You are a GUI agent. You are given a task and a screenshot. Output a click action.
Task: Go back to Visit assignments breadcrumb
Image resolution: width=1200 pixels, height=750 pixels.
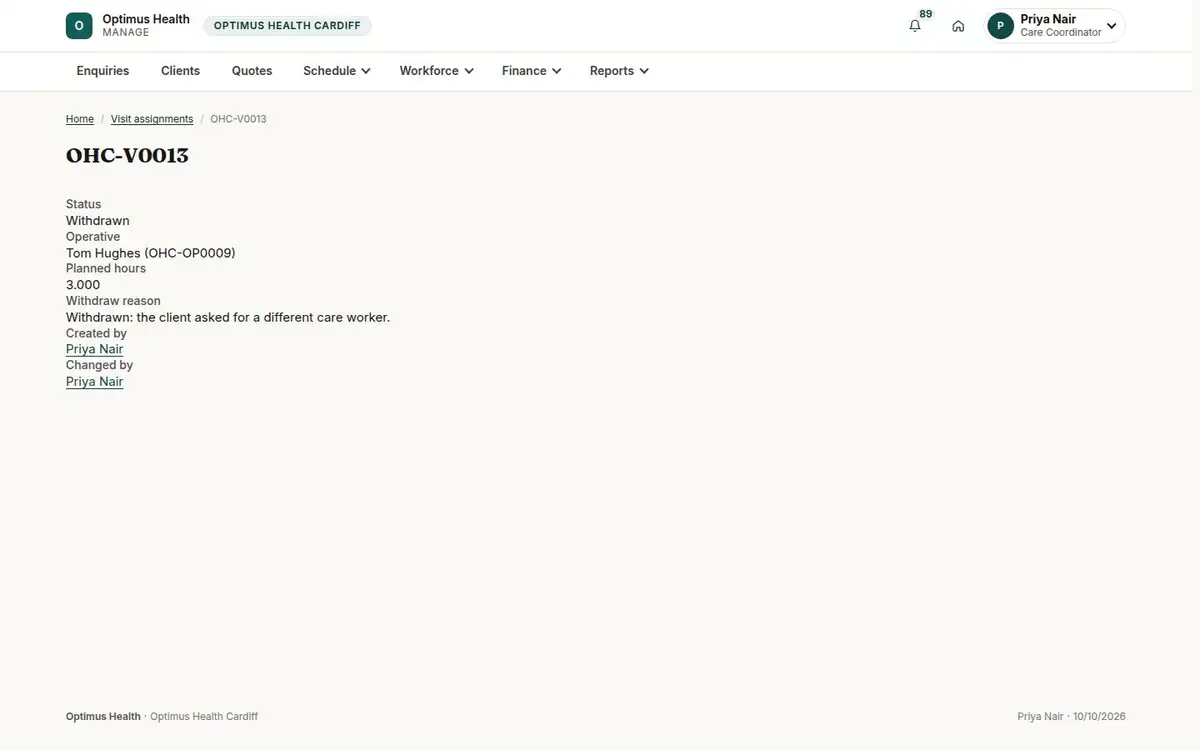[152, 119]
